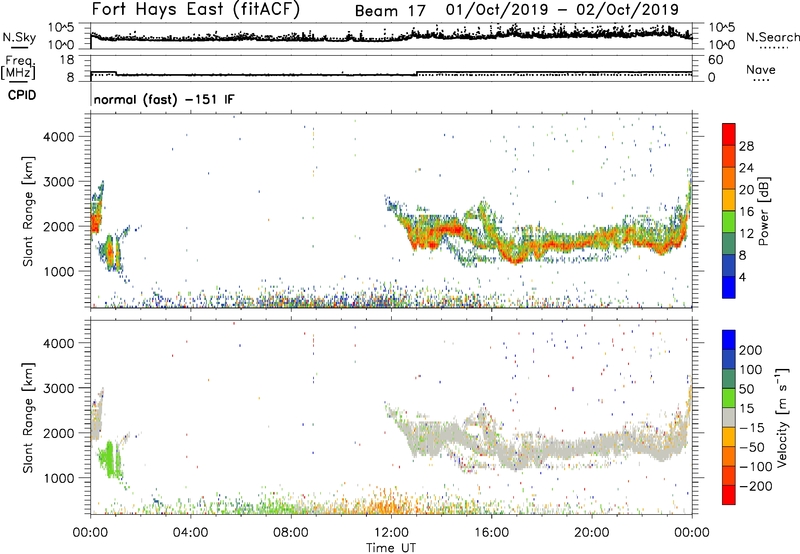Screen dimensions: 800x554
Task: Click the 'CPID' label
Action: (x=22, y=95)
